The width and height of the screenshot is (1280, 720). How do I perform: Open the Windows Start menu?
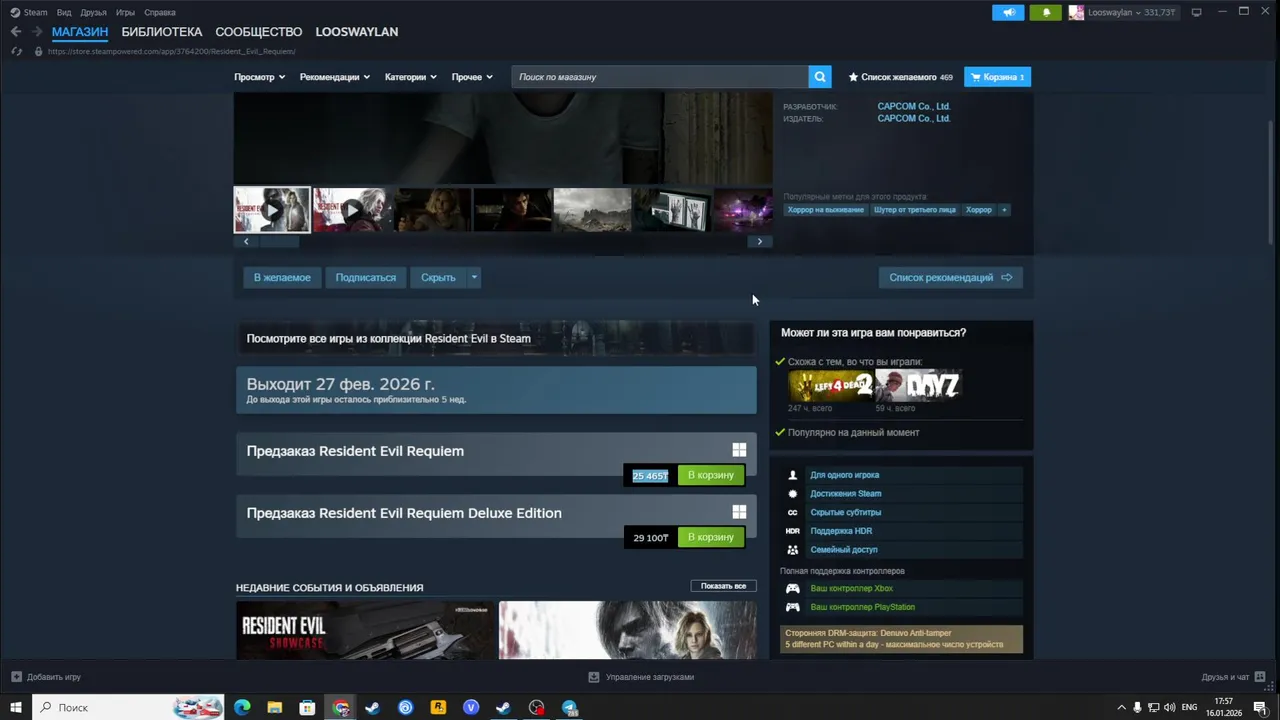[16, 708]
